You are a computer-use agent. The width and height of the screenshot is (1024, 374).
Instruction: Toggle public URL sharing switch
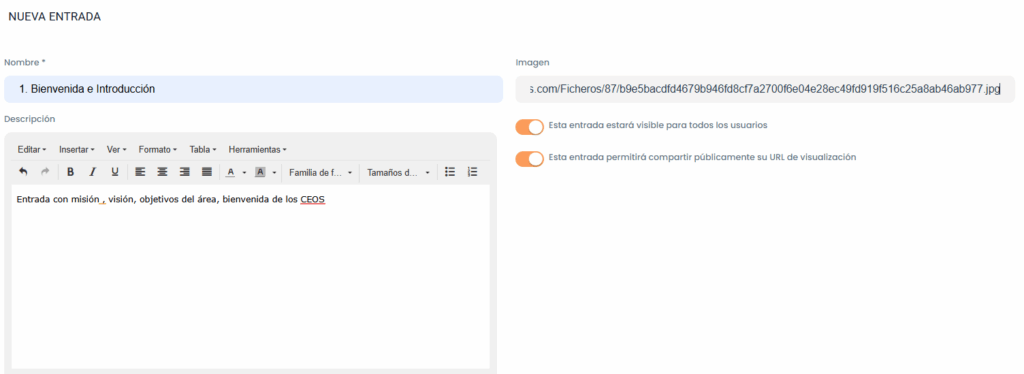point(530,159)
